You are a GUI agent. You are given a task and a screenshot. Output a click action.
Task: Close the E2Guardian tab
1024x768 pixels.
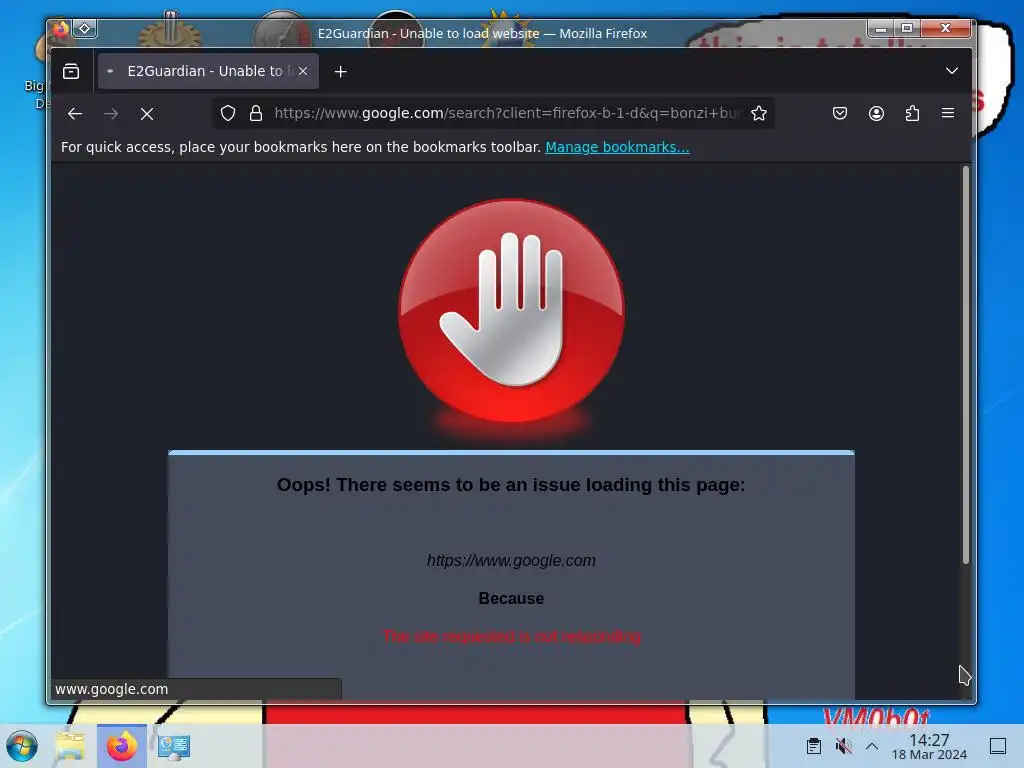click(303, 71)
